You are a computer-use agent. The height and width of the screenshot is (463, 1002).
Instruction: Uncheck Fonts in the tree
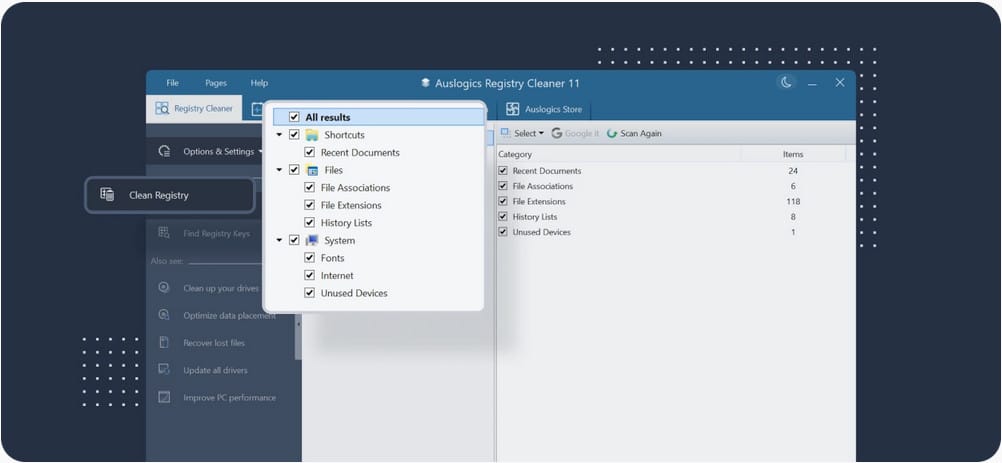(x=309, y=258)
